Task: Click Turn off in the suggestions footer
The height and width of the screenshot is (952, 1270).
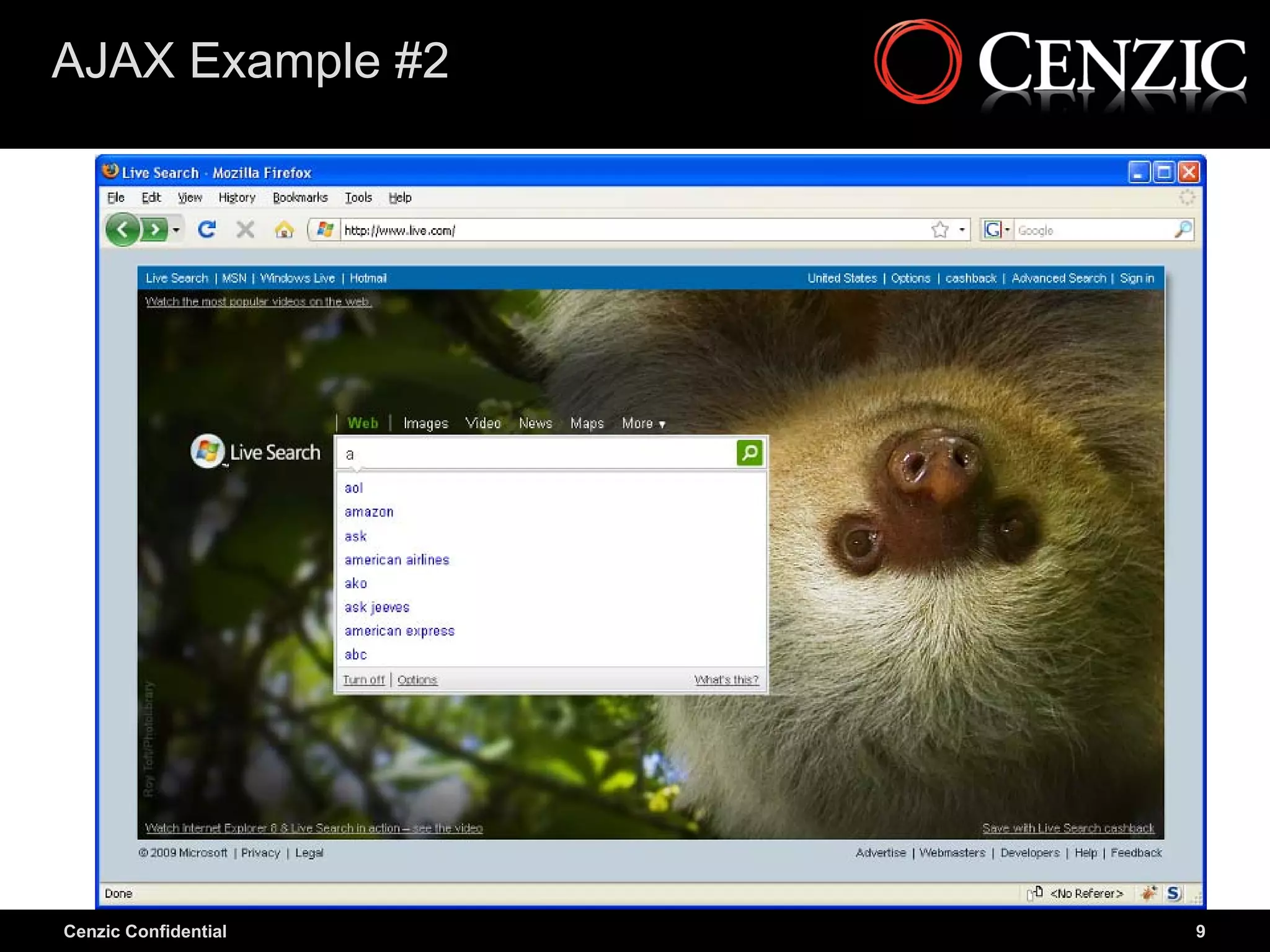Action: 363,680
